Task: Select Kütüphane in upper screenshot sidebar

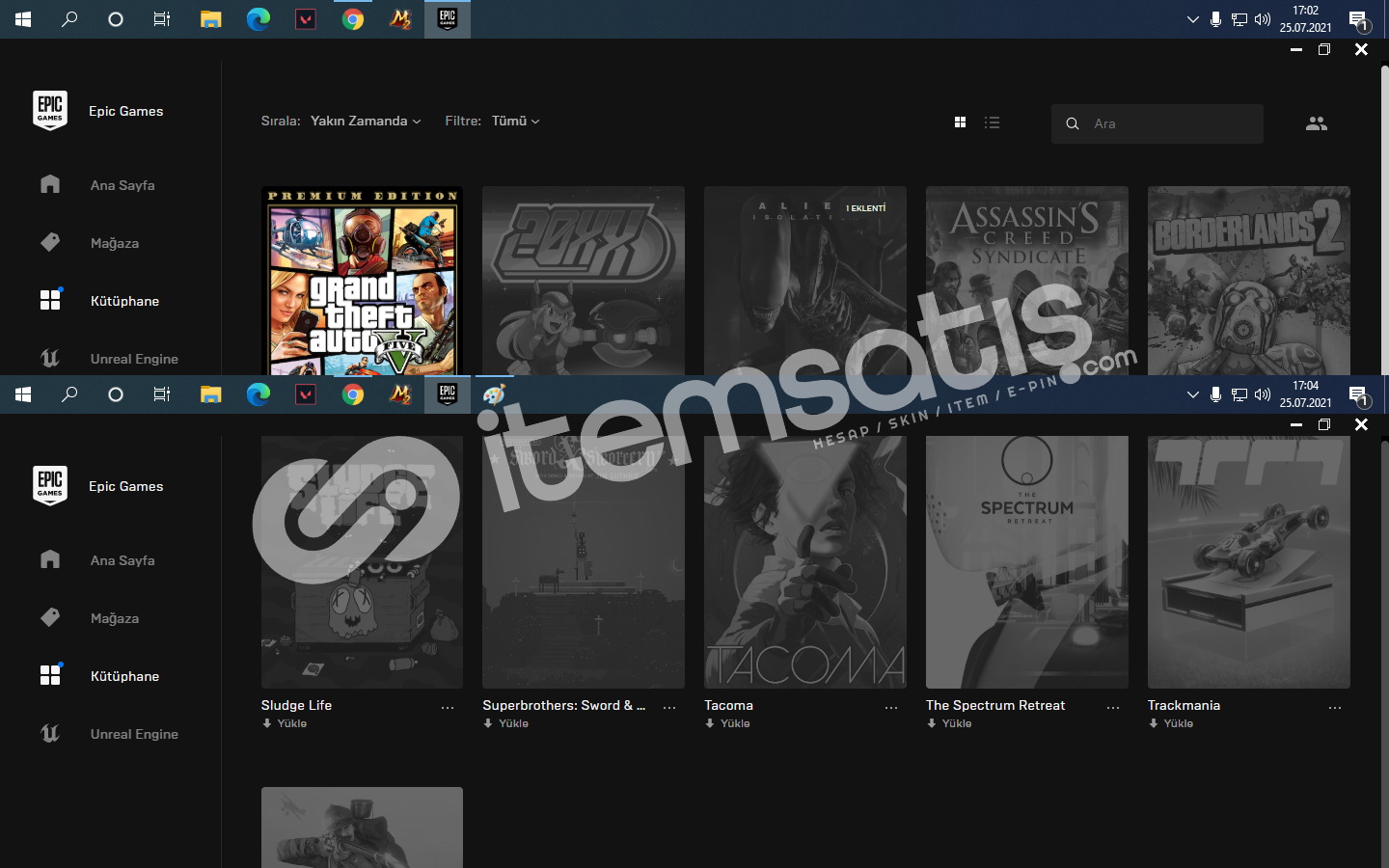Action: (124, 301)
